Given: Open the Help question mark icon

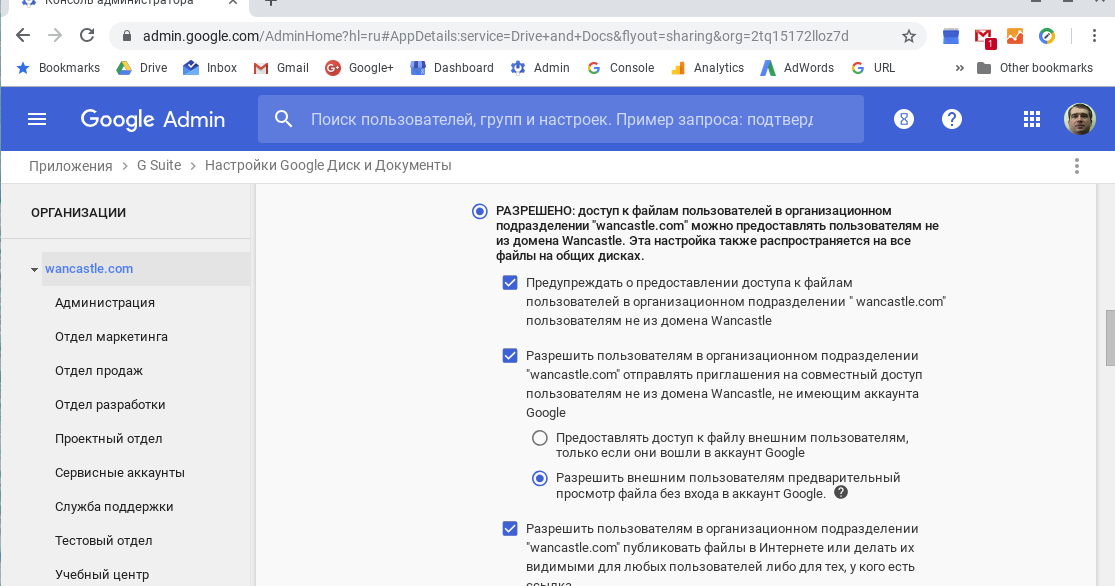Looking at the screenshot, I should [951, 119].
